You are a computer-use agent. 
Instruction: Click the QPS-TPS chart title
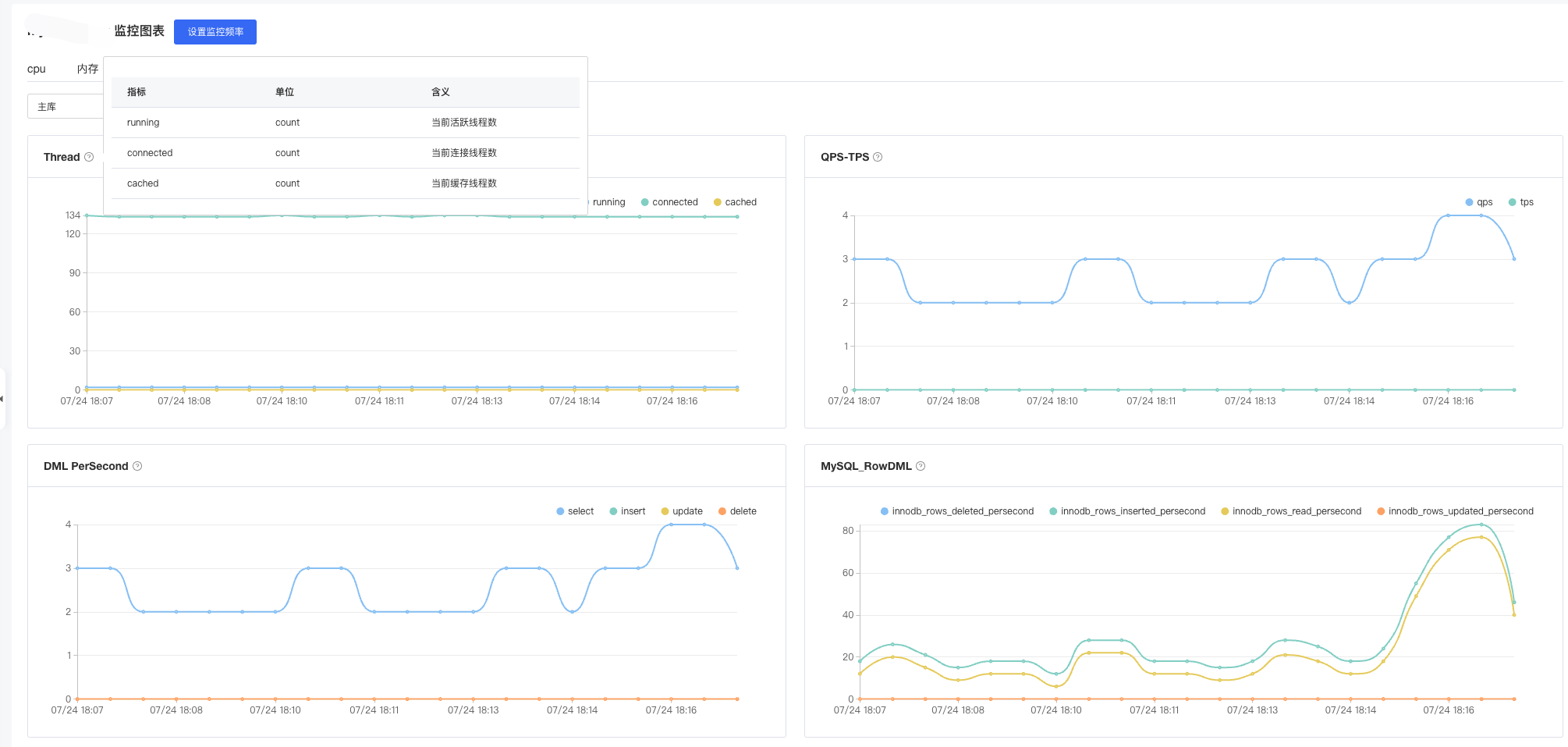845,157
